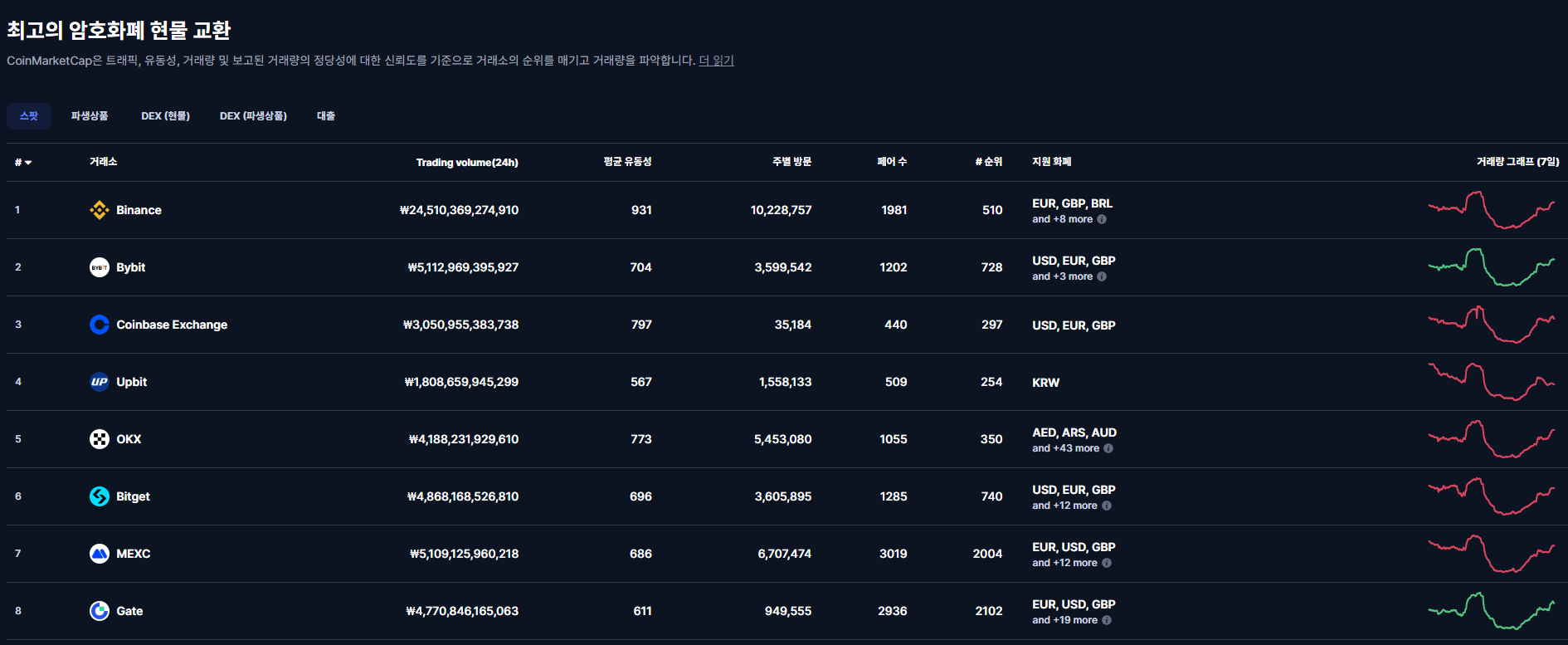Click OKX's average liquidity 773
Image resolution: width=1568 pixels, height=645 pixels.
pos(641,439)
